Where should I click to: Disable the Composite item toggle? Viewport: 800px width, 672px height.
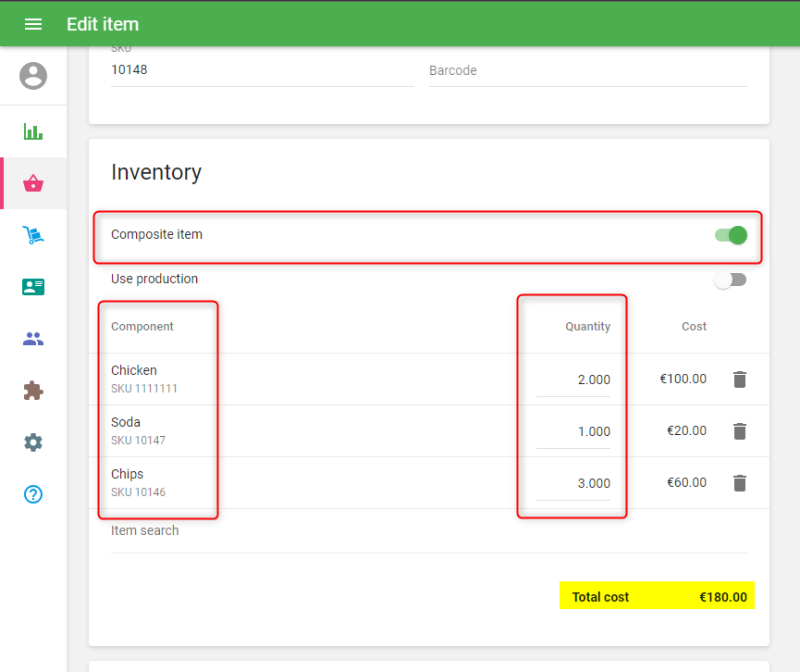[x=731, y=235]
